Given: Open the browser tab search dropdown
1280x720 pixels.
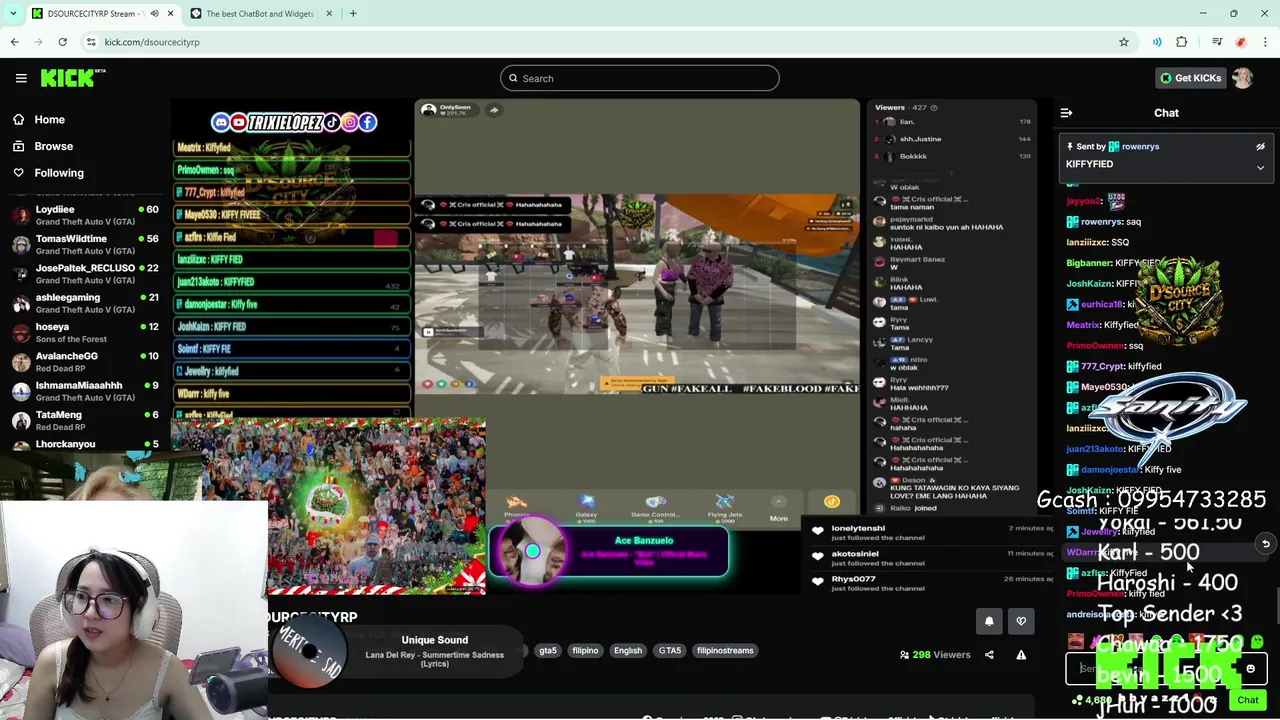Looking at the screenshot, I should tap(13, 14).
